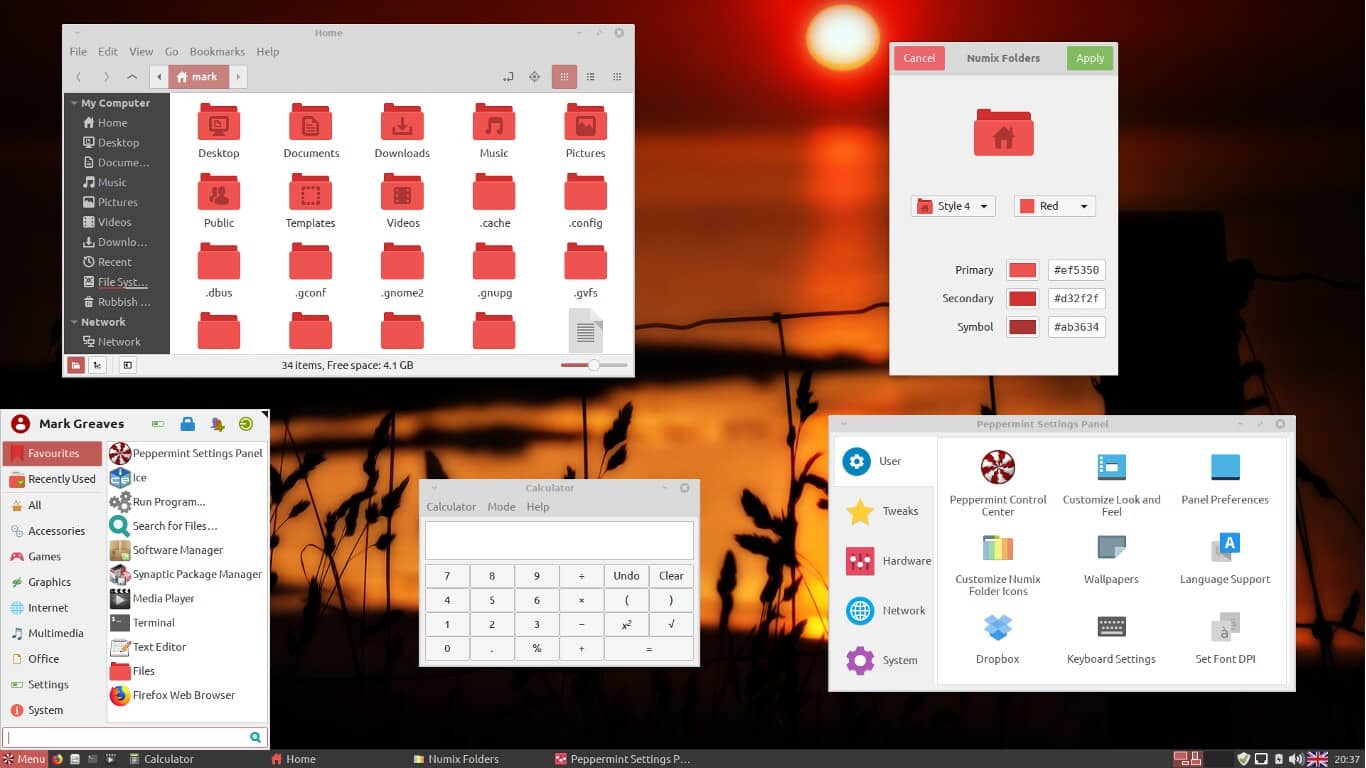
Task: Click the Primary color swatch in Numix Folders
Action: [x=1021, y=269]
